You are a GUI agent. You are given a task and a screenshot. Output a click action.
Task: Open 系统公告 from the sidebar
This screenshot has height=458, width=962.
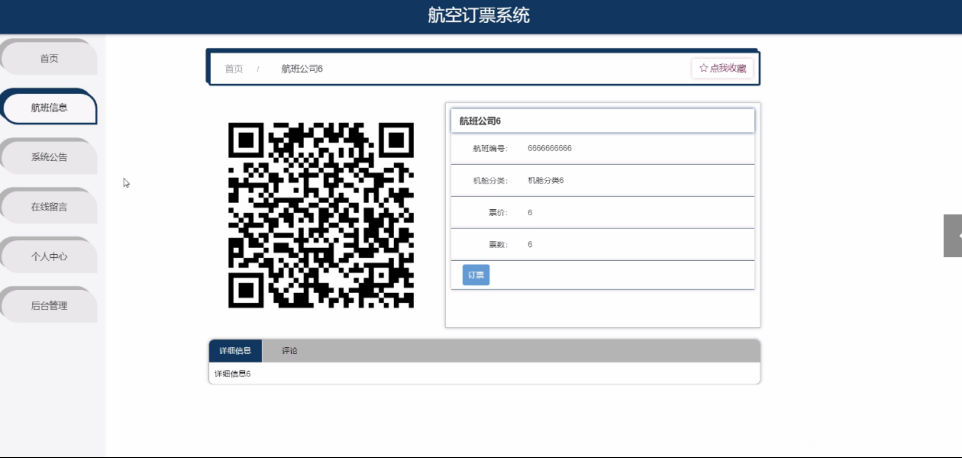pyautogui.click(x=49, y=158)
